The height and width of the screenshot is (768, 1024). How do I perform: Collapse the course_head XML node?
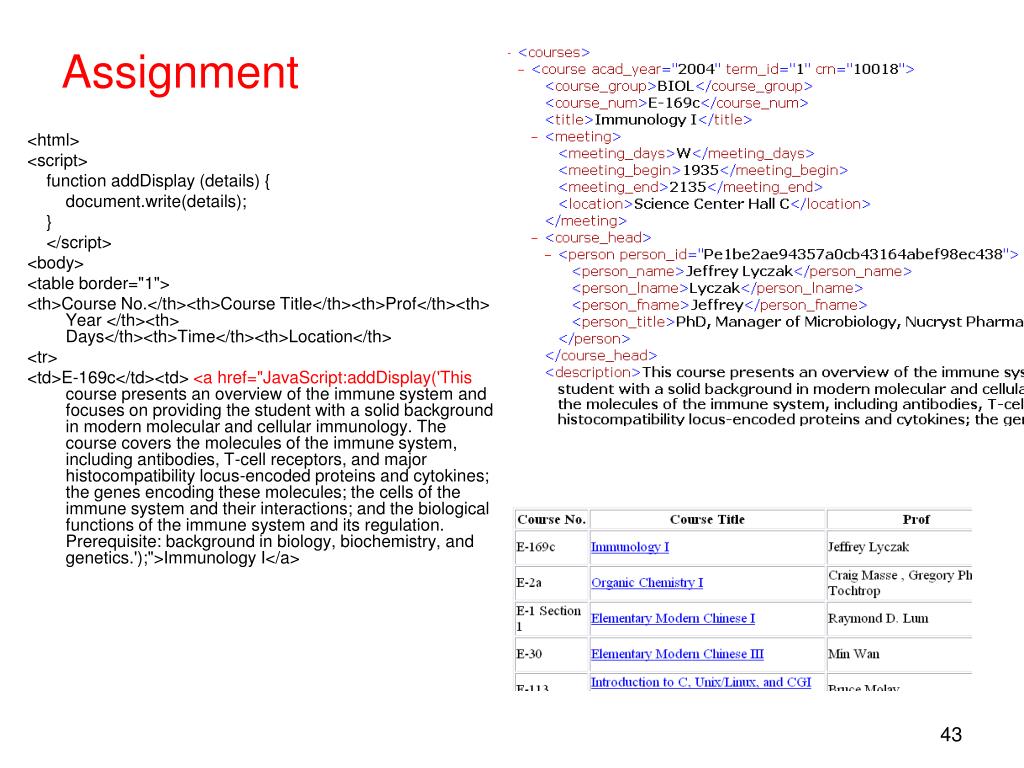point(534,238)
